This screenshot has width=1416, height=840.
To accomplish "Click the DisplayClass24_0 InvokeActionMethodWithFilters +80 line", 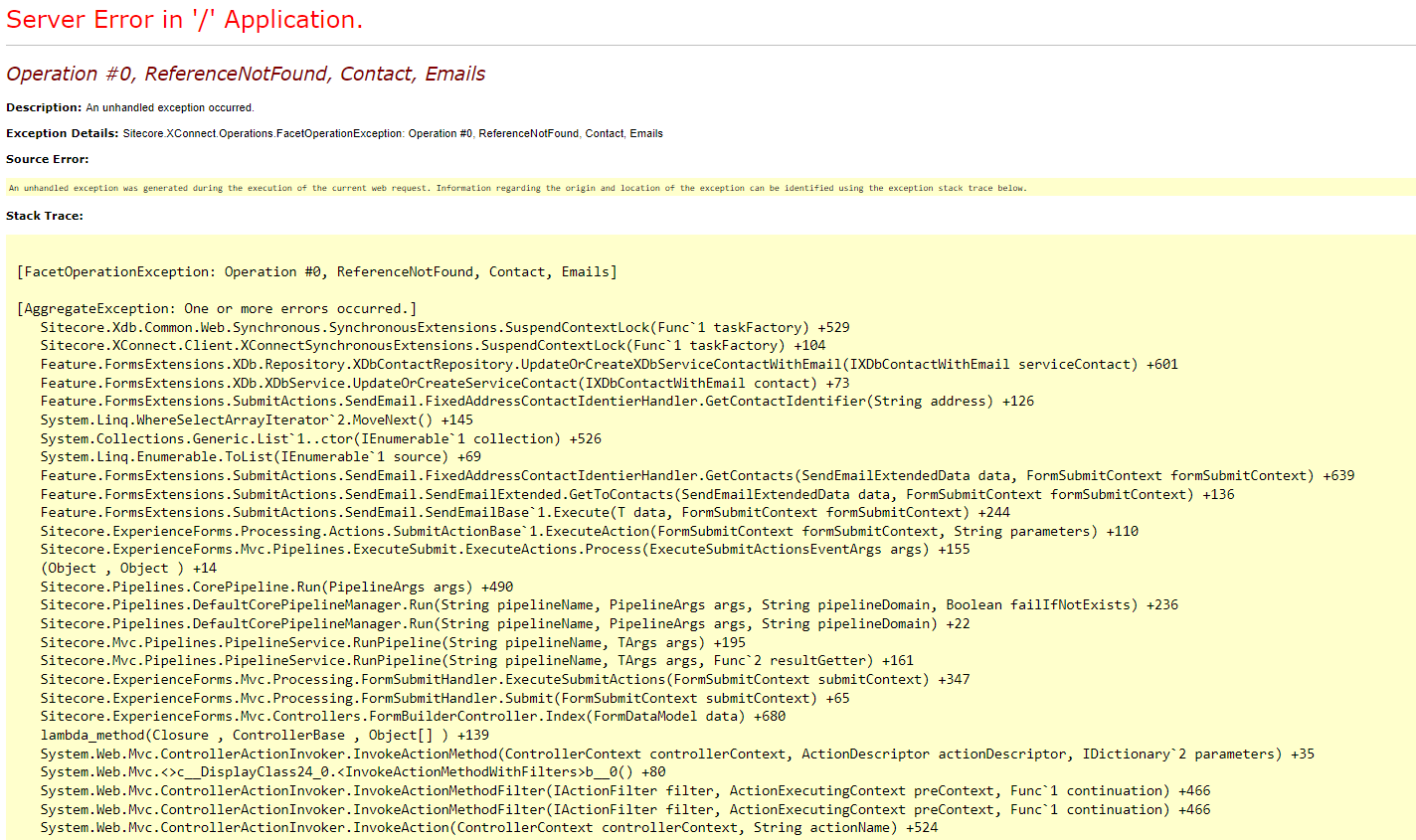I will (353, 771).
